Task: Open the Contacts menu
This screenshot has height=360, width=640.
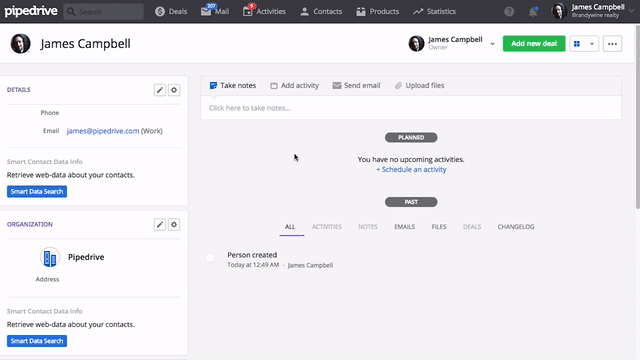Action: click(x=321, y=11)
